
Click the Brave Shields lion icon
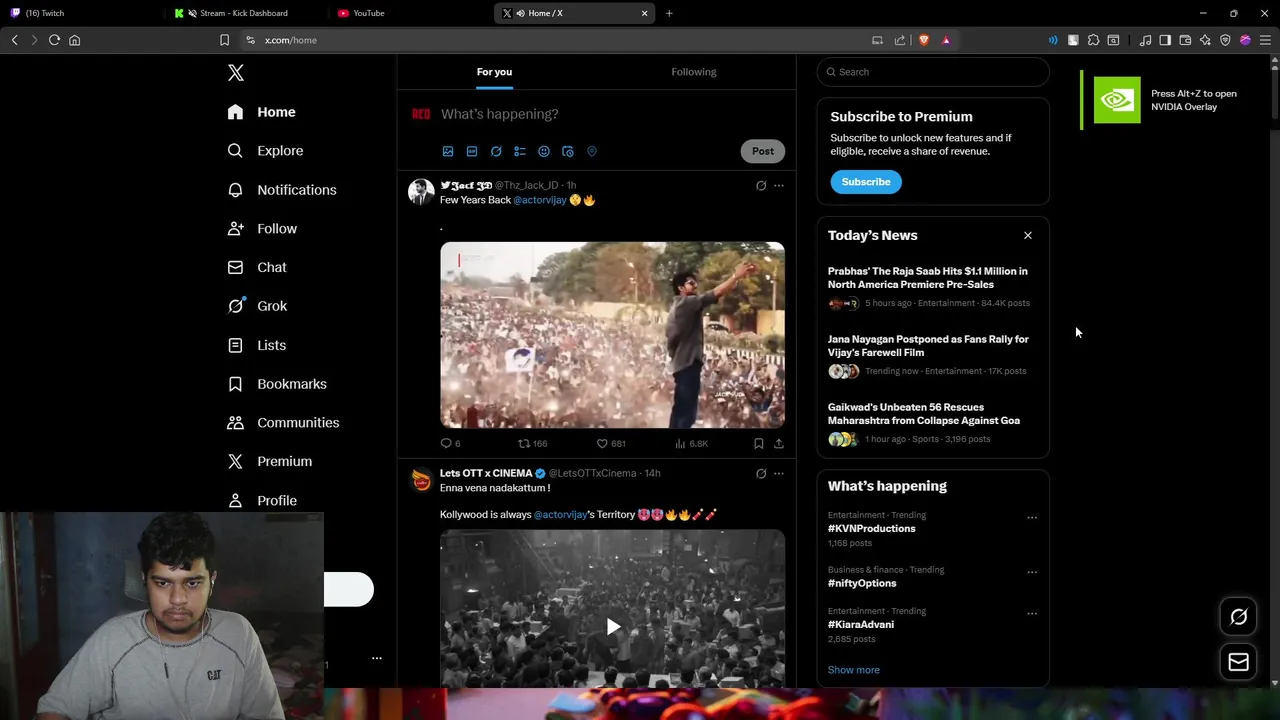(x=923, y=40)
